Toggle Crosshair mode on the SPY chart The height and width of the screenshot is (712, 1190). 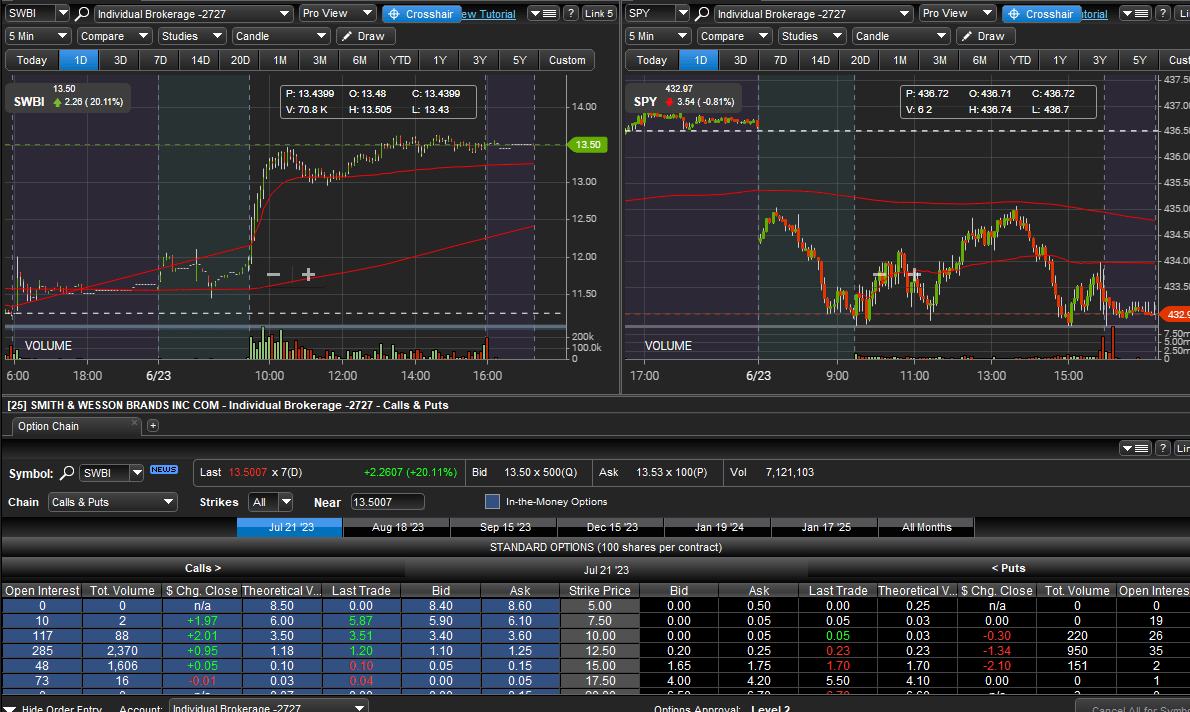click(x=1041, y=14)
